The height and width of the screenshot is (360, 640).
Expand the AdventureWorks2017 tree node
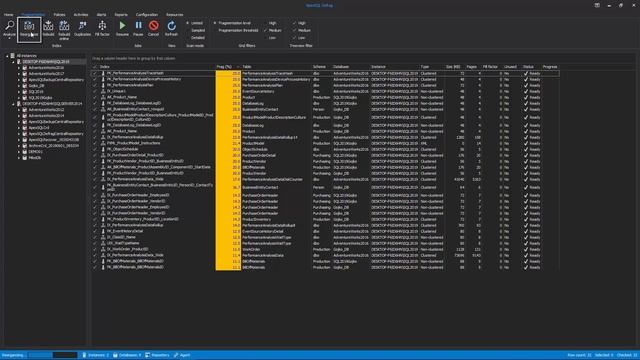[x=19, y=74]
